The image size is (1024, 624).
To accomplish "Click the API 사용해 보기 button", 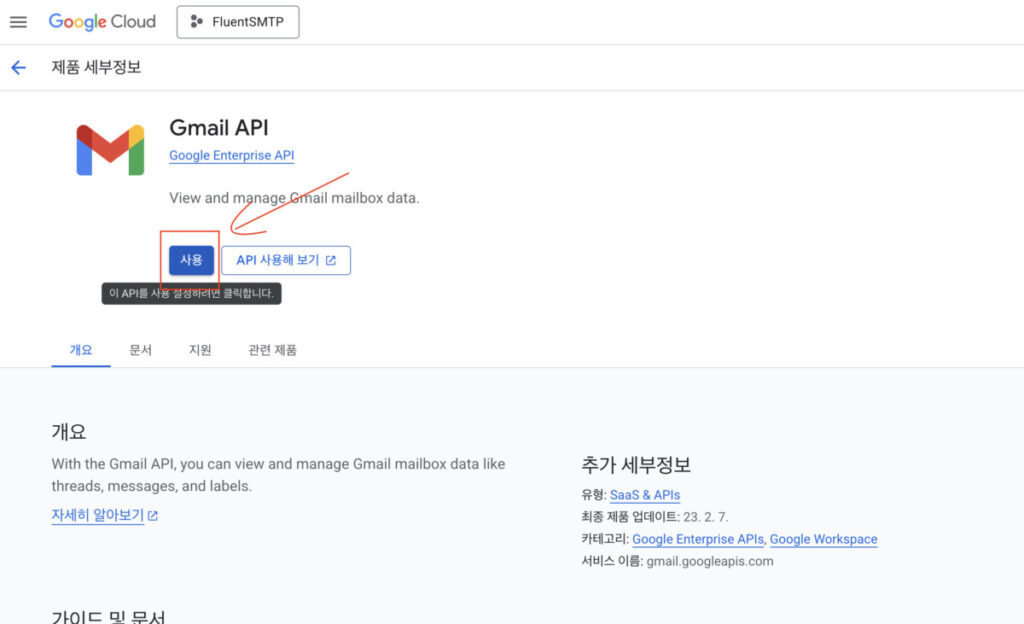I will tap(286, 260).
